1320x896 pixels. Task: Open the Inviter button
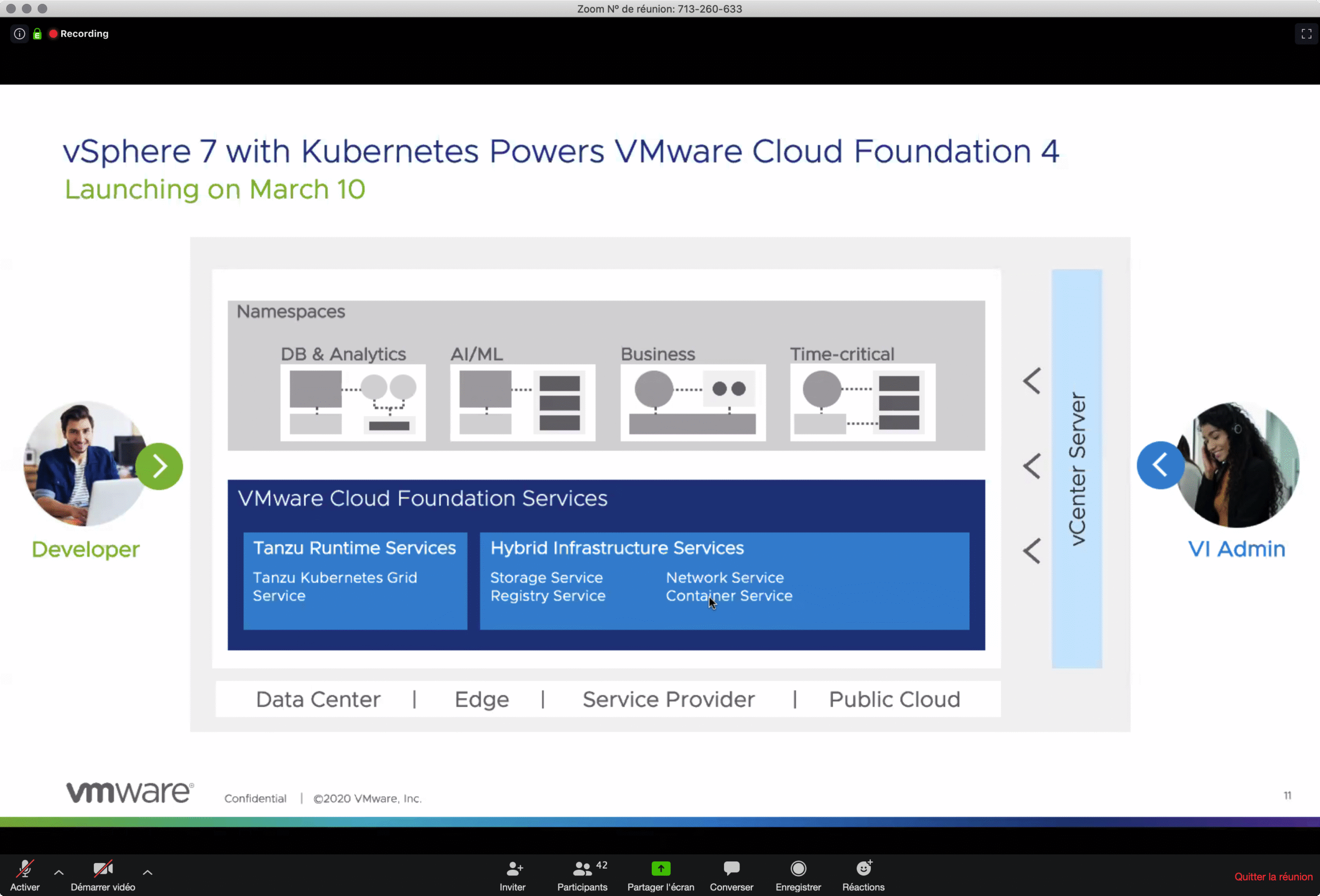[x=513, y=875]
